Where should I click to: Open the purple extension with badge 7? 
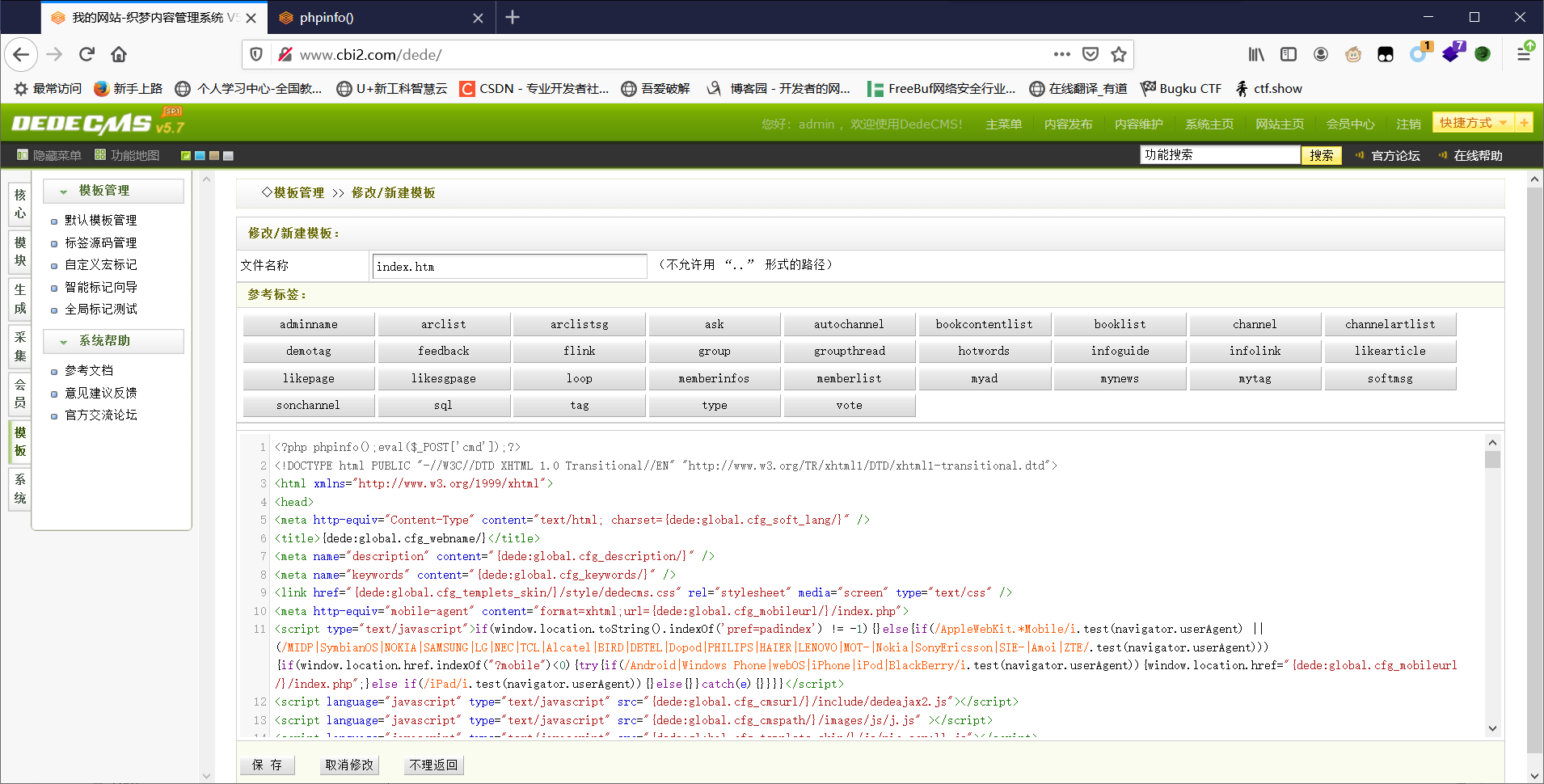(1453, 53)
